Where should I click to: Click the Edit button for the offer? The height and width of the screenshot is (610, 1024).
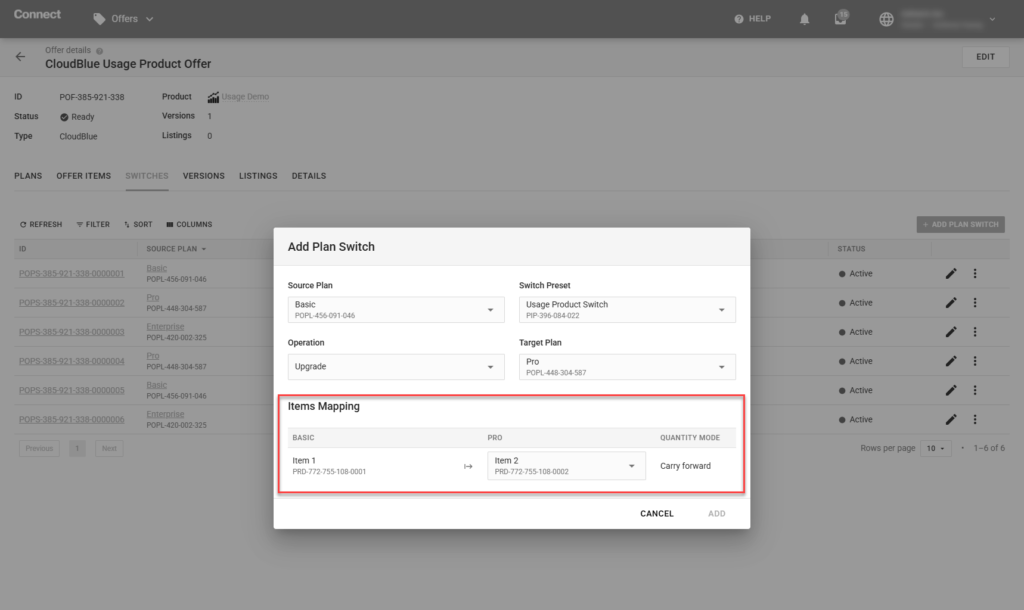tap(985, 57)
